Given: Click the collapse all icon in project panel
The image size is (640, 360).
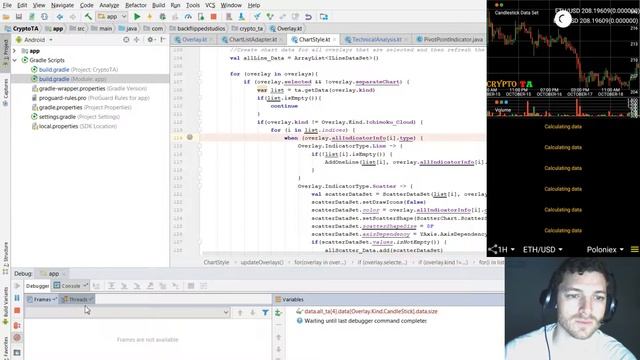Looking at the screenshot, I should point(137,40).
